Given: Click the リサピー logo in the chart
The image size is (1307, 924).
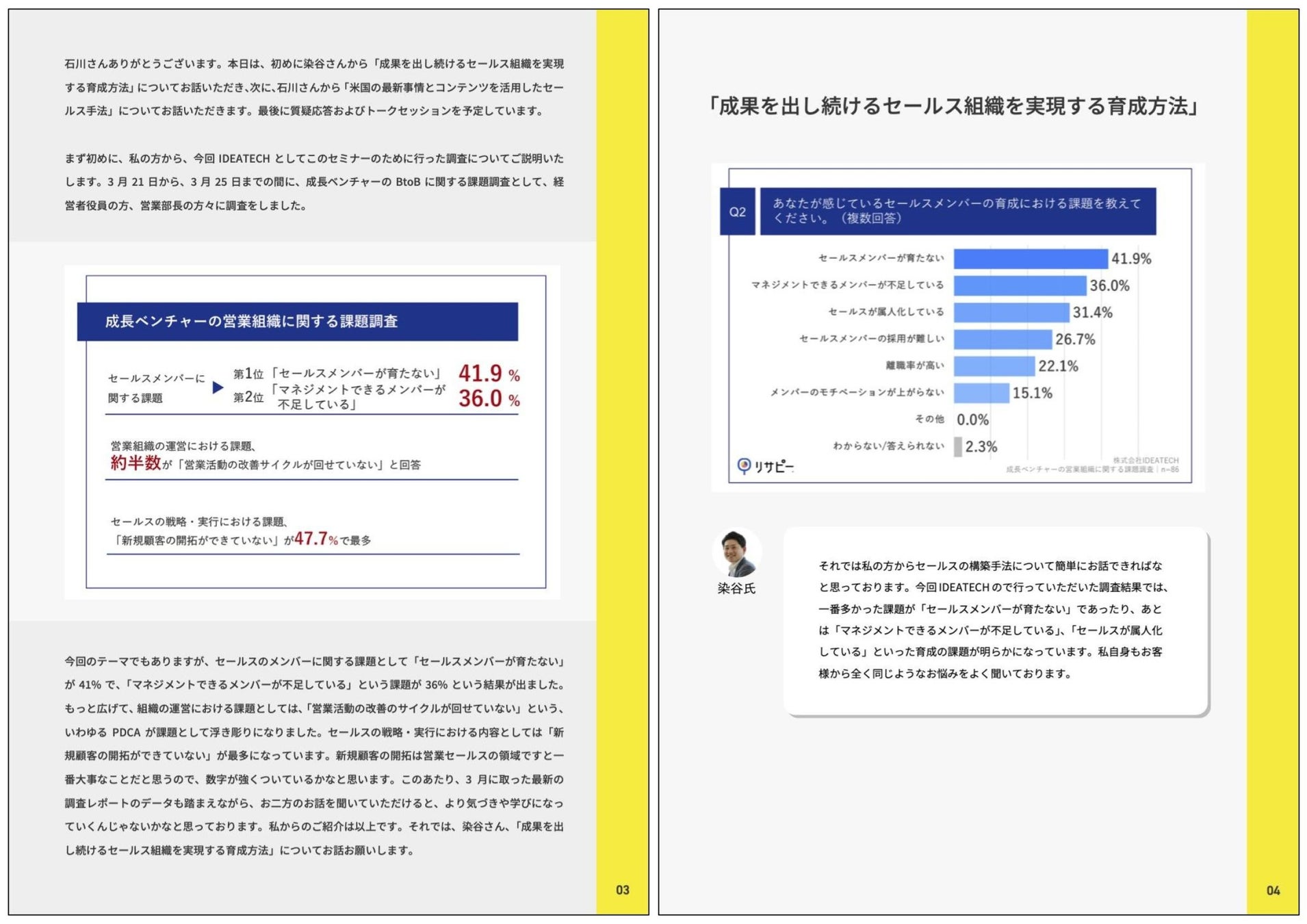Looking at the screenshot, I should pyautogui.click(x=765, y=466).
